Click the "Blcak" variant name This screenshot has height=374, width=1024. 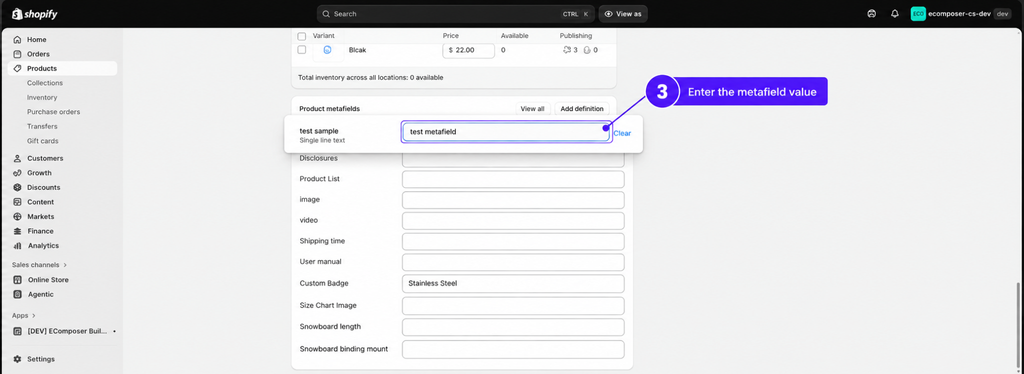click(358, 50)
